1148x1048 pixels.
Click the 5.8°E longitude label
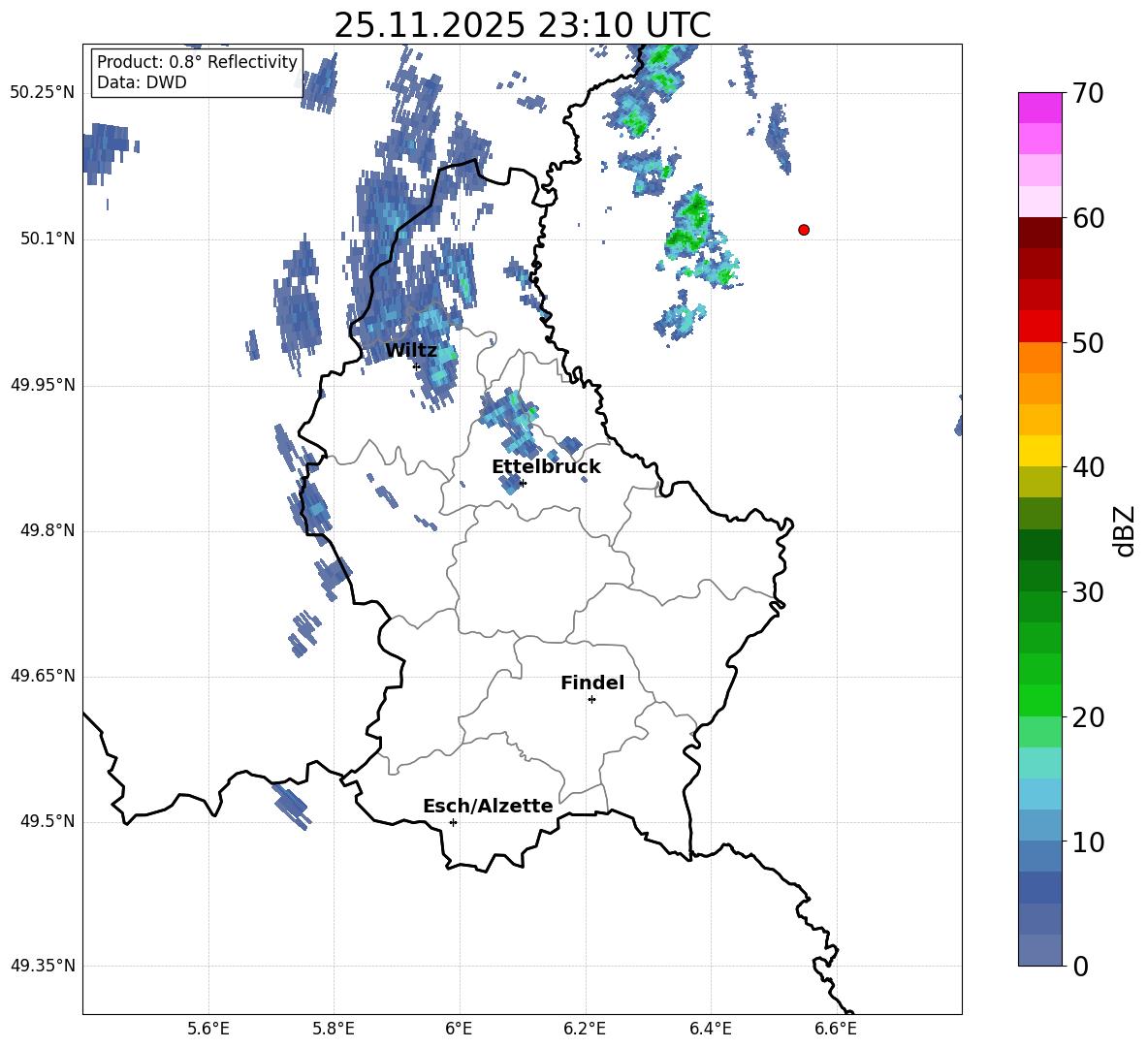(334, 1029)
